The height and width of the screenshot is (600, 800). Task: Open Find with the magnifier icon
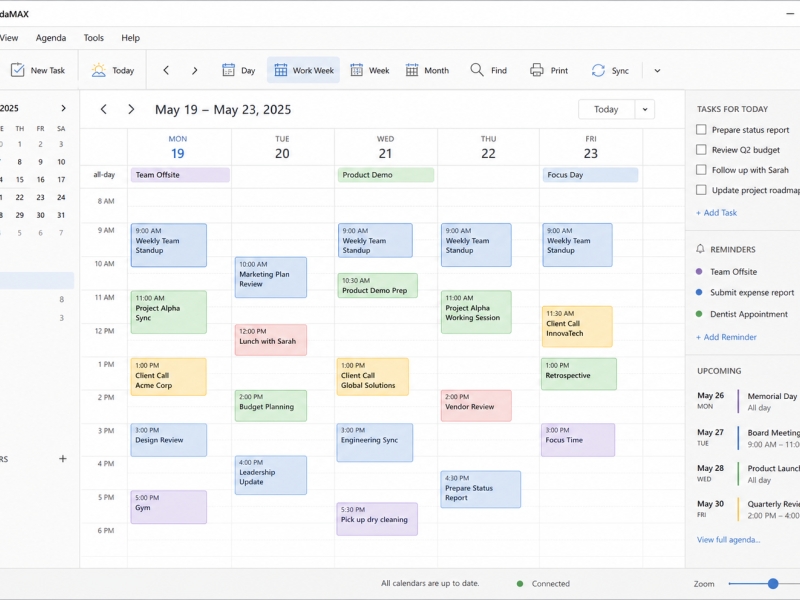[477, 70]
